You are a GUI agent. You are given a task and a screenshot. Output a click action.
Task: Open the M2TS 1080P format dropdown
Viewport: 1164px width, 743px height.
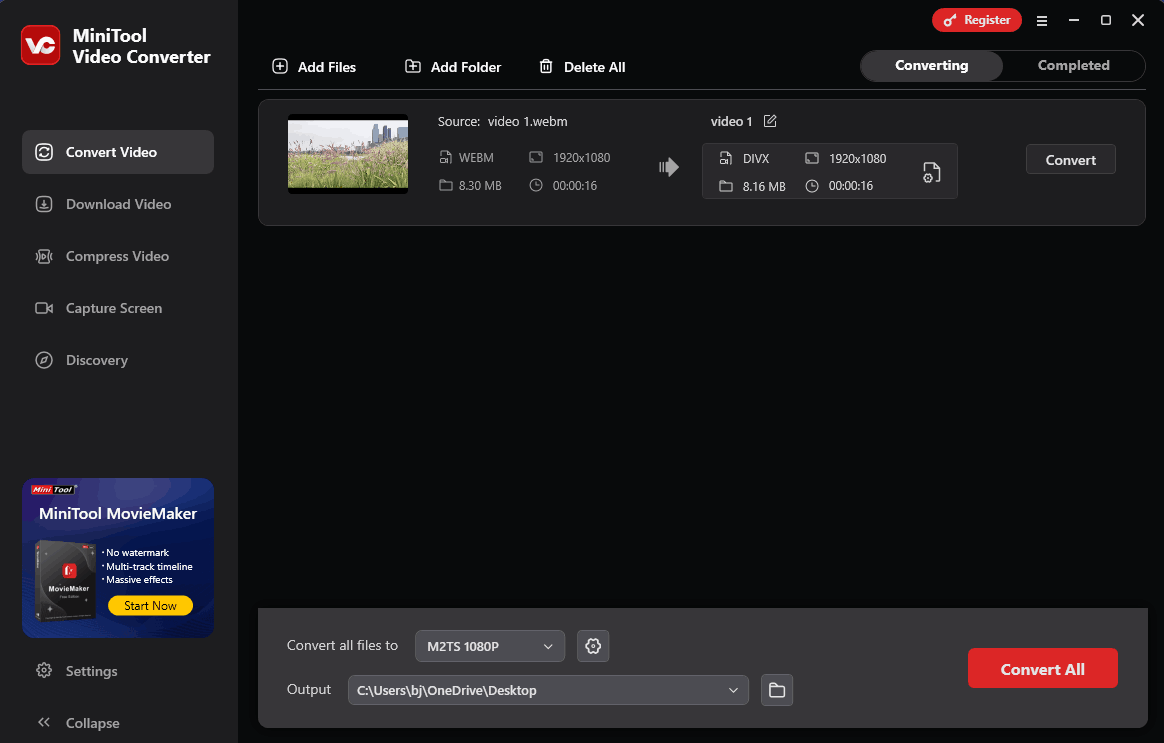[490, 646]
